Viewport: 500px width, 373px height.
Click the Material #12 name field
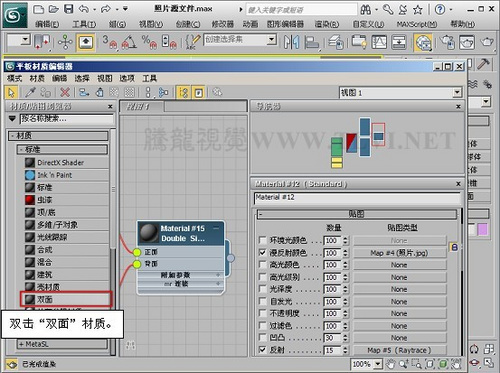coord(357,197)
